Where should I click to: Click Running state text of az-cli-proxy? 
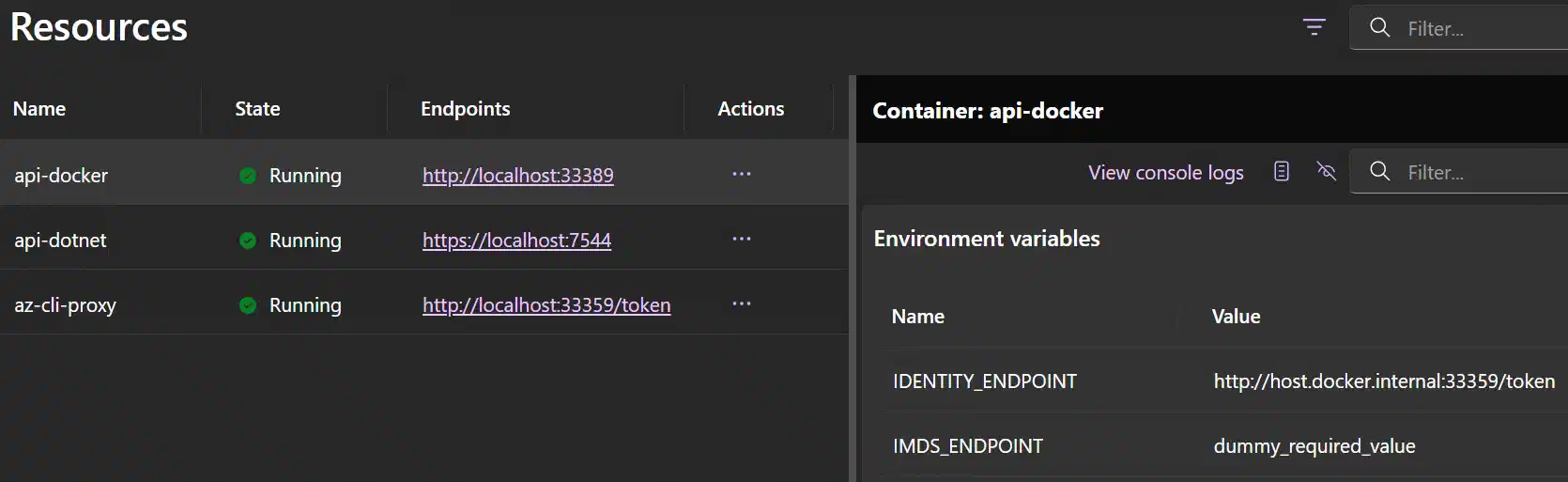(305, 305)
